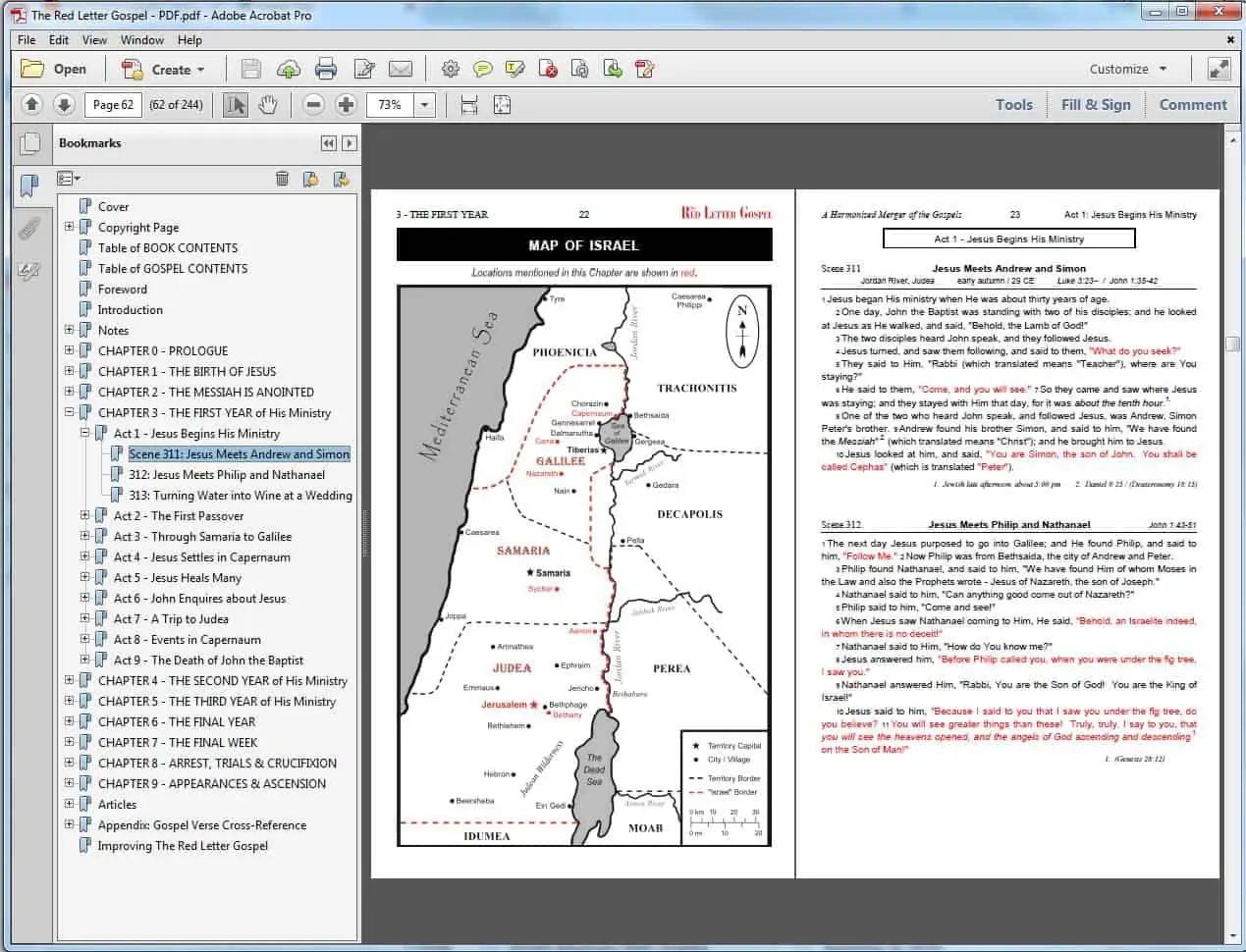Click the grayed Save file floppy icon
Viewport: 1246px width, 952px height.
click(x=251, y=69)
